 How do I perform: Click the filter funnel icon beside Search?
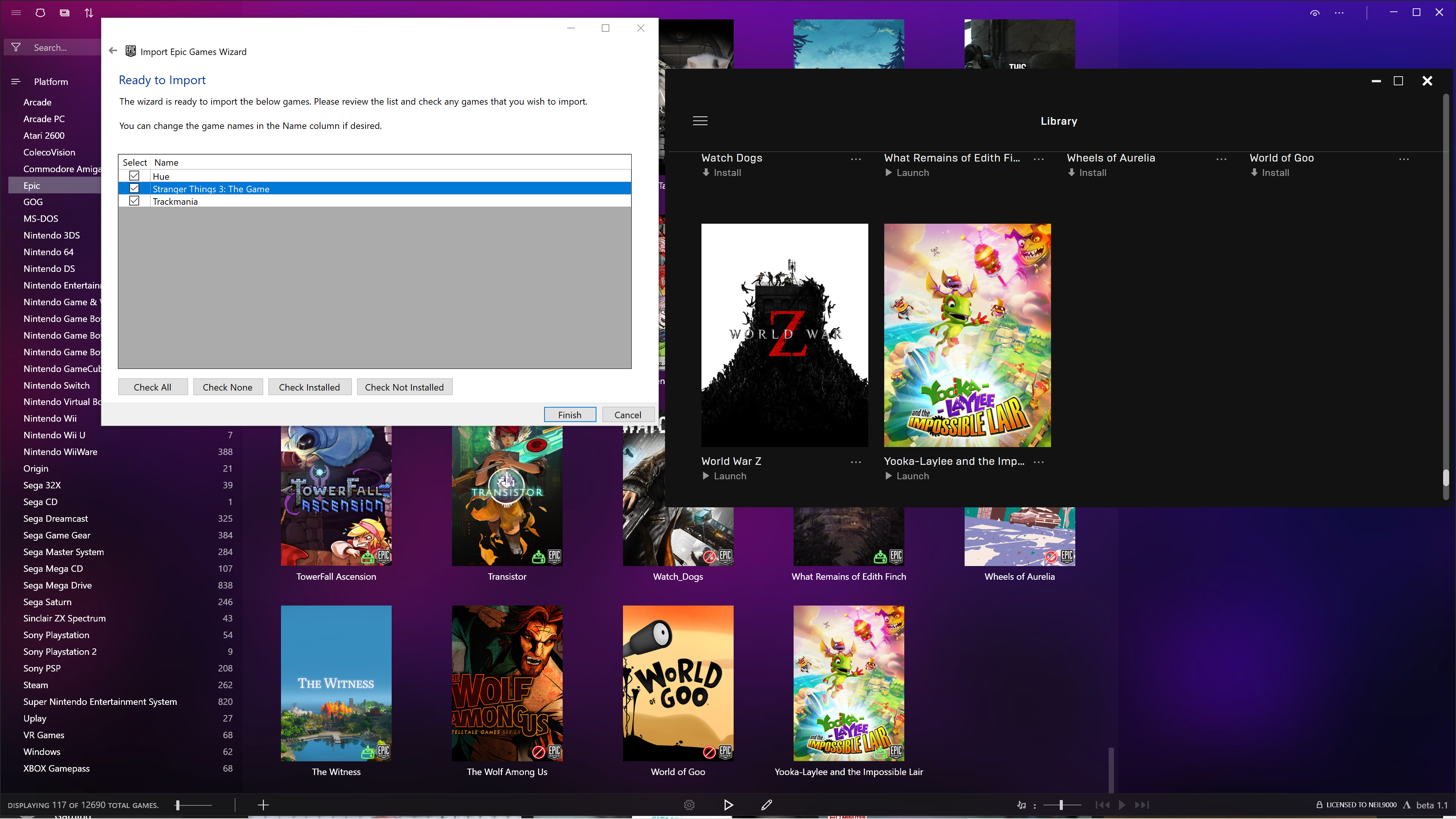pyautogui.click(x=16, y=47)
